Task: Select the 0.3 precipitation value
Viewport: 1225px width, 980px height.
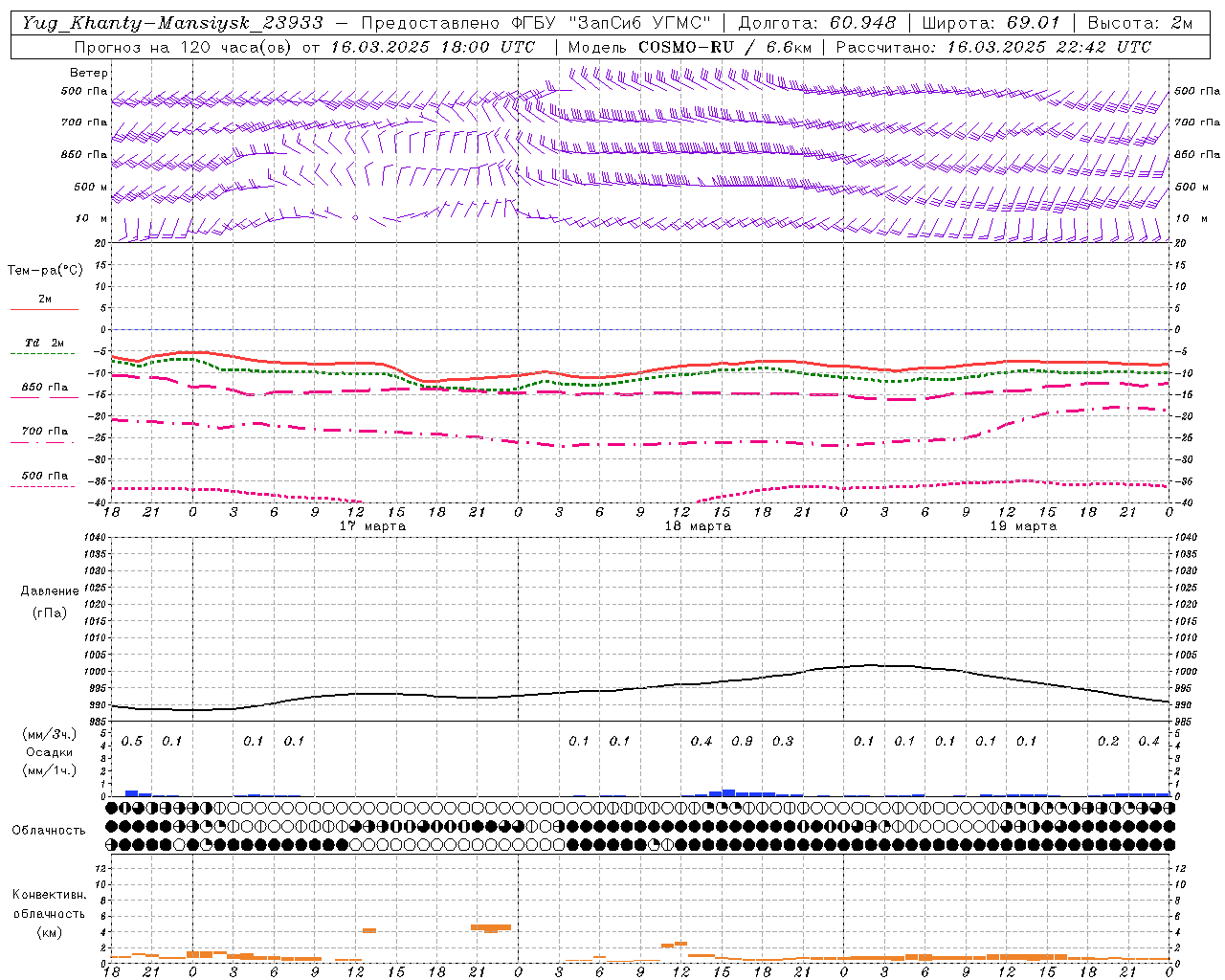Action: 783,742
